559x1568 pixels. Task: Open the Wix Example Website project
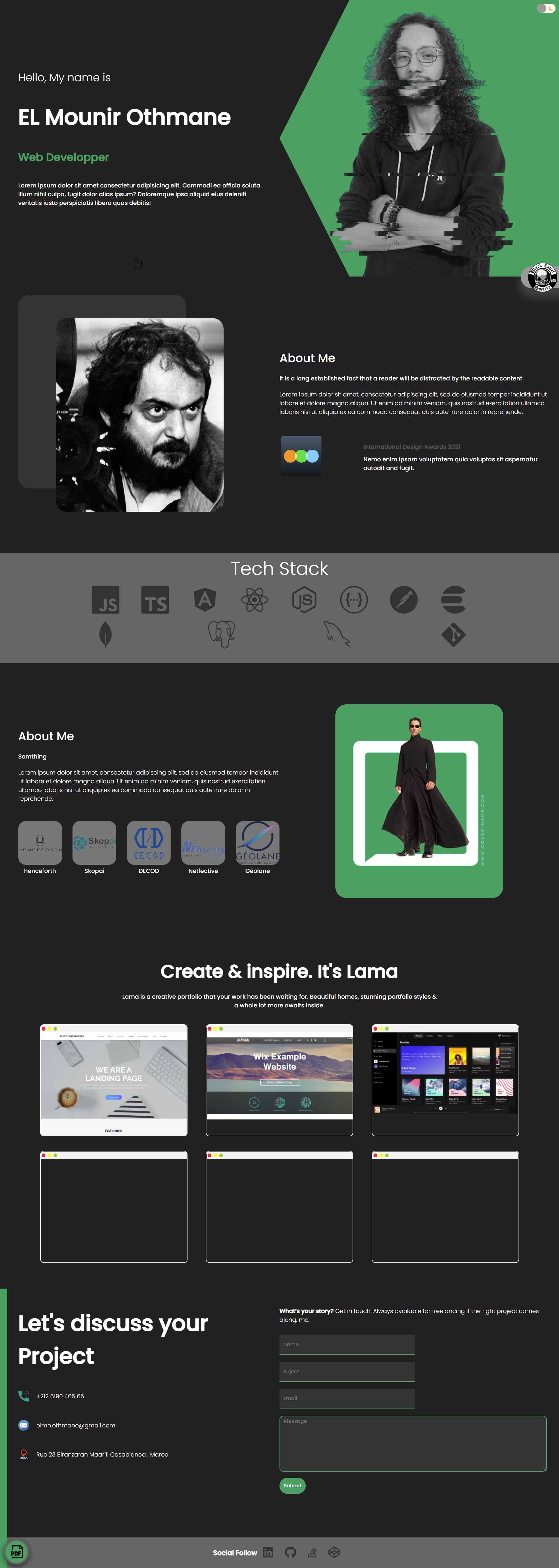[x=279, y=1080]
